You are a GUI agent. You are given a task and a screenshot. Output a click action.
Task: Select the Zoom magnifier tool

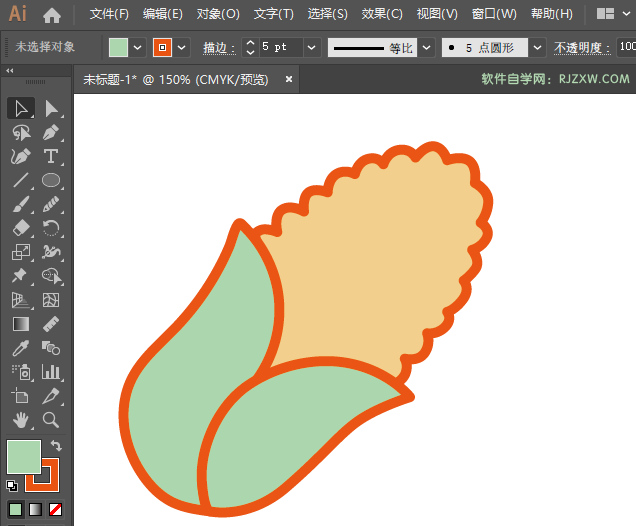click(x=51, y=420)
